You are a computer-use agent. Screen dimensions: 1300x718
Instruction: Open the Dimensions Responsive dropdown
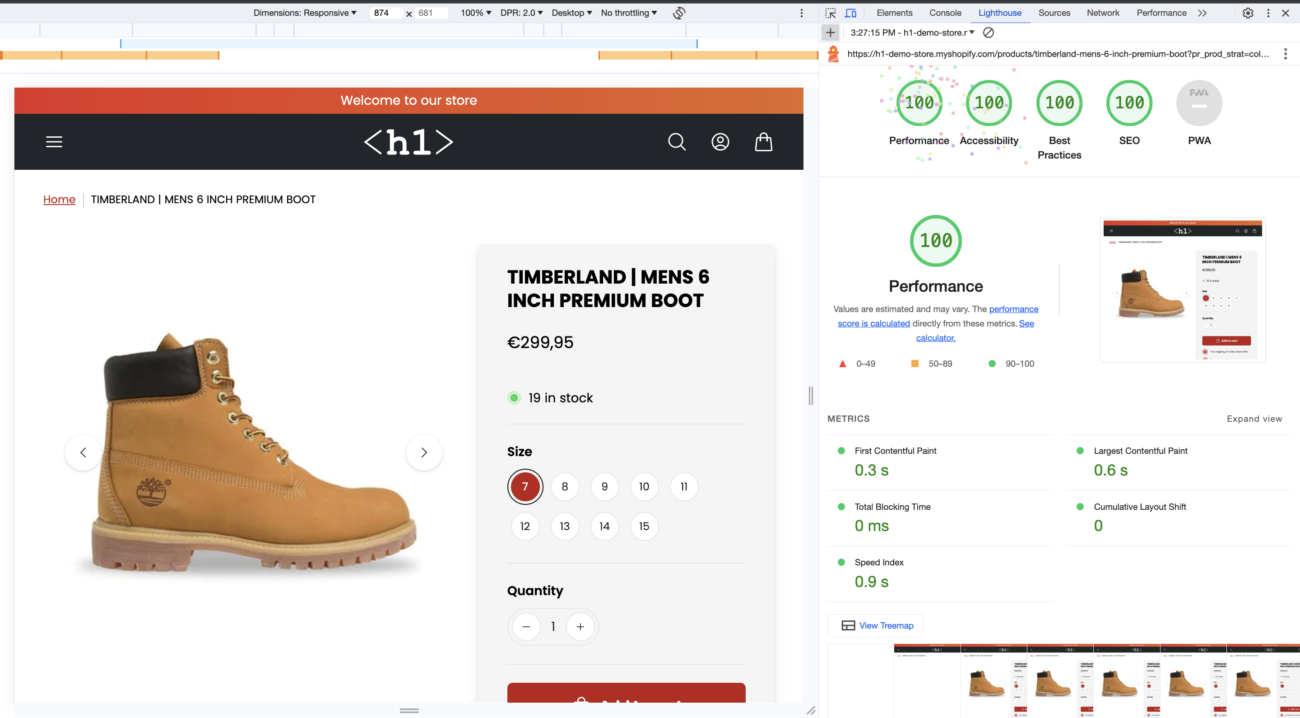[305, 13]
